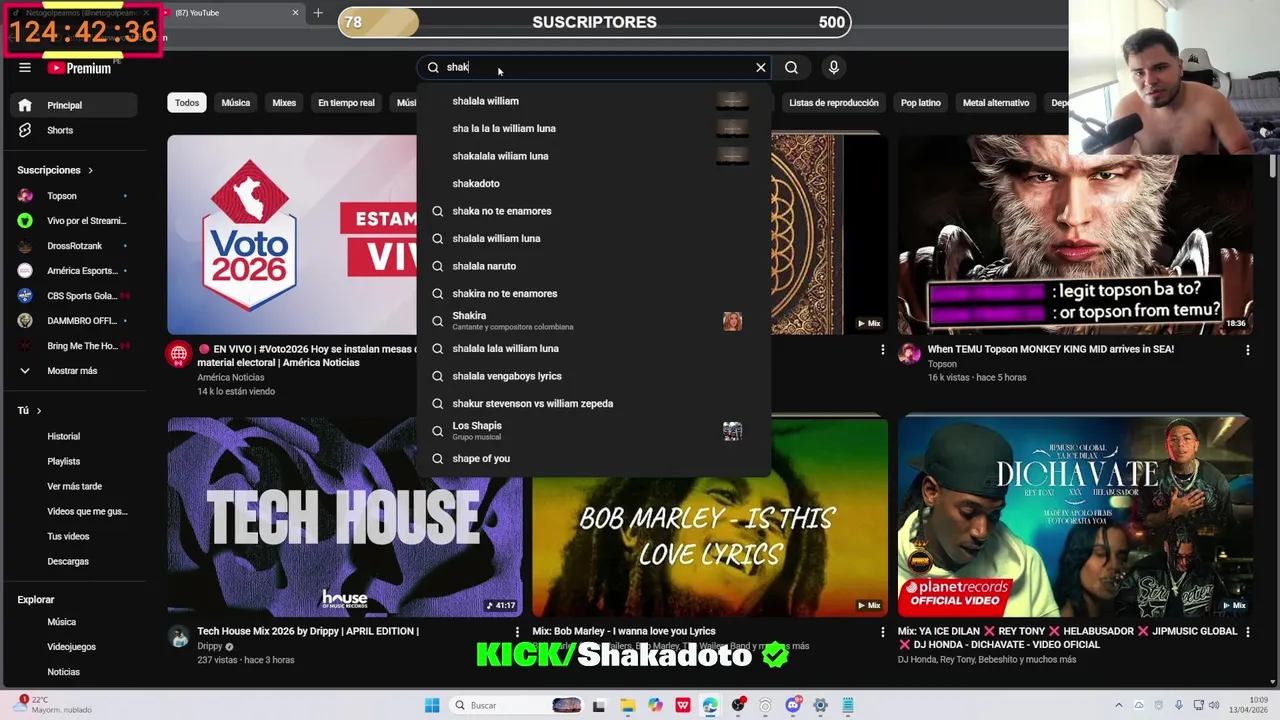Select the Metal alternativo chip
1280x720 pixels.
coord(996,103)
